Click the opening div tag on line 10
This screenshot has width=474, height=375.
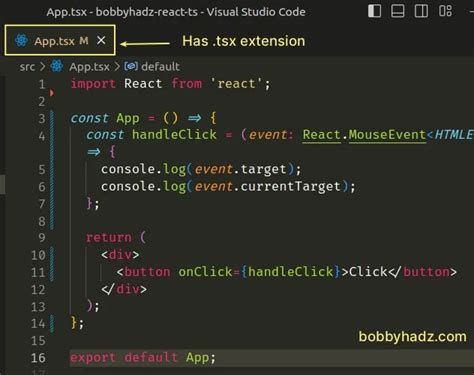click(x=120, y=255)
